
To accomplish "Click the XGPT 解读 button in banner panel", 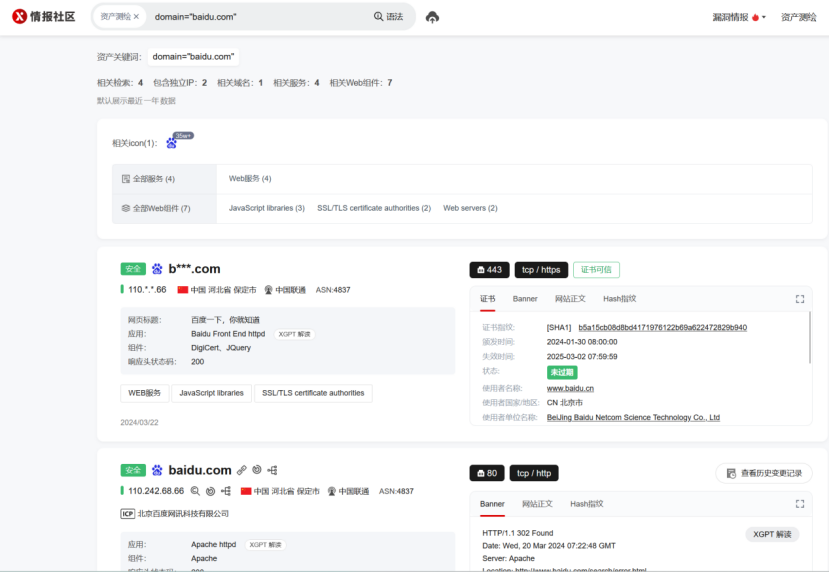I will 772,534.
